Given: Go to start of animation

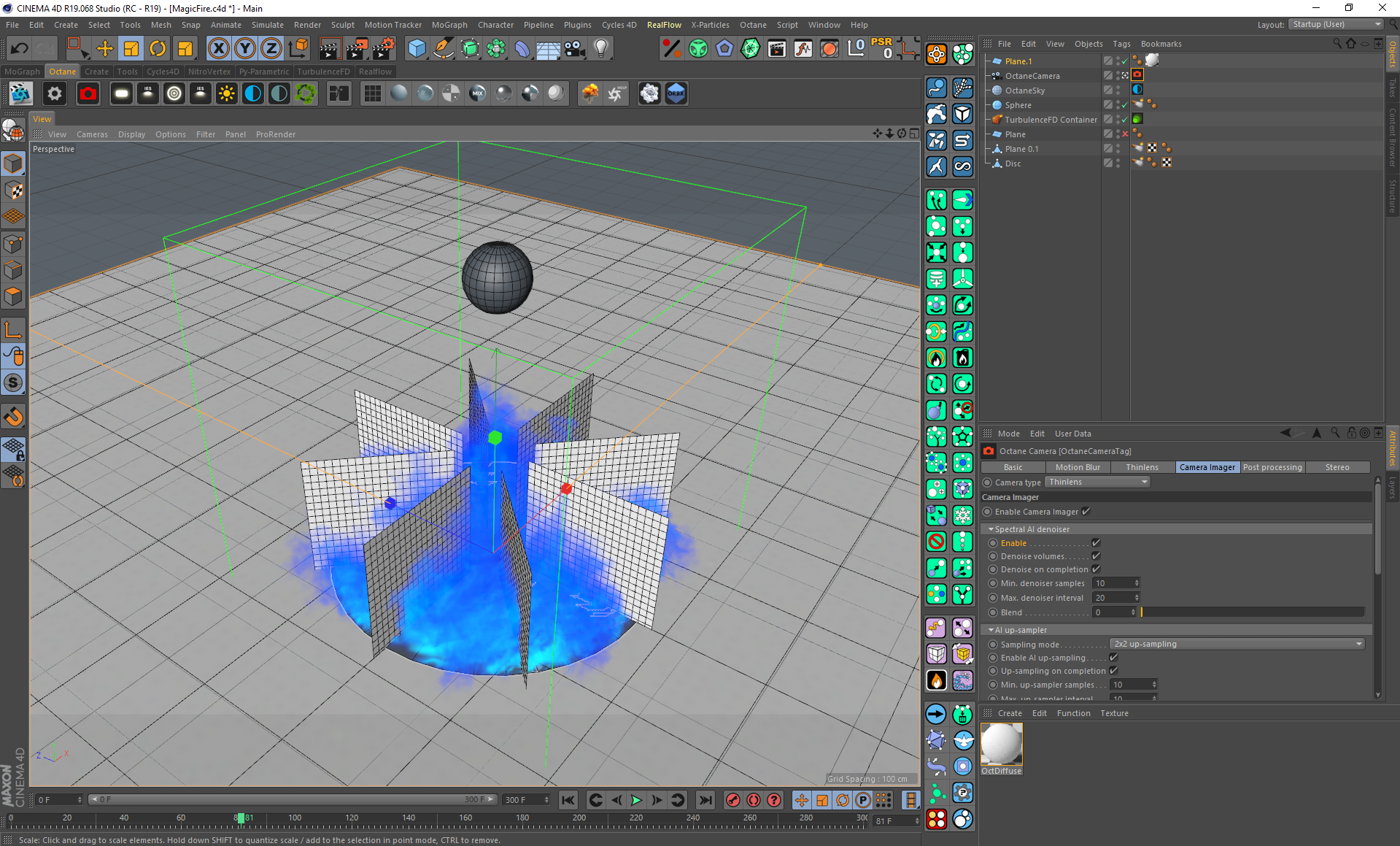Looking at the screenshot, I should point(568,800).
